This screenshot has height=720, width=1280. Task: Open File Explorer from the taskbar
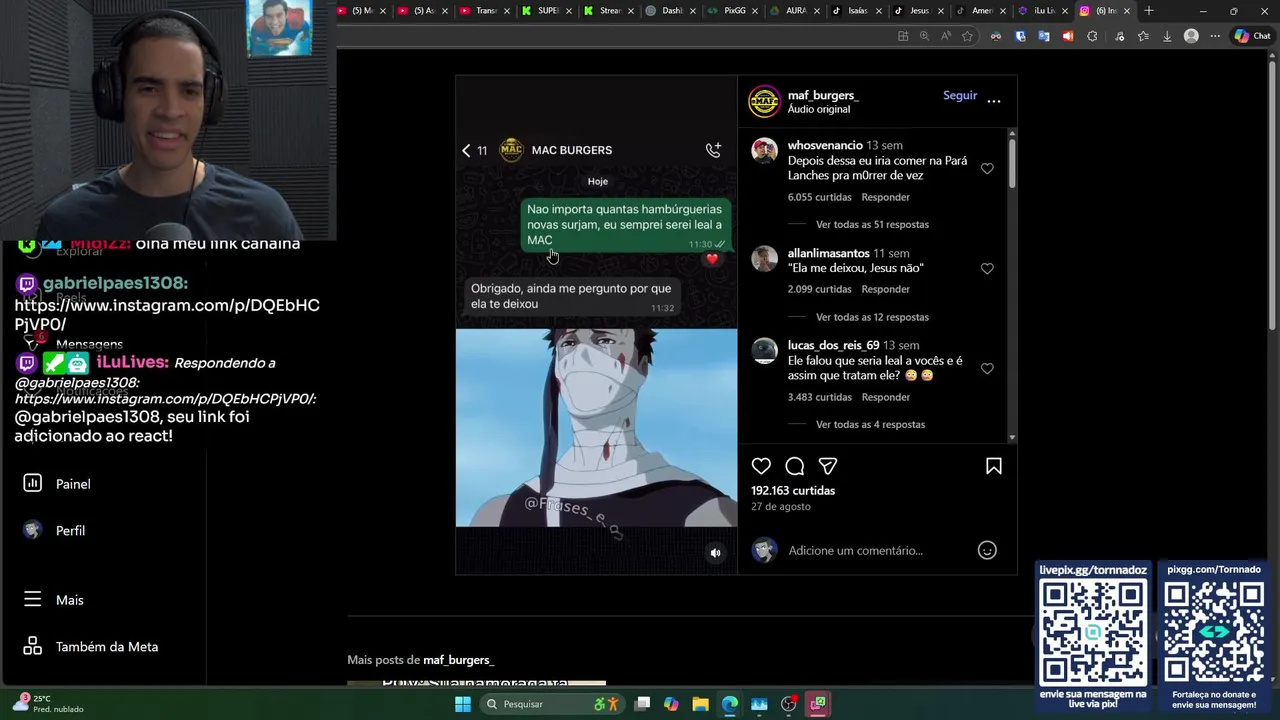tap(700, 704)
